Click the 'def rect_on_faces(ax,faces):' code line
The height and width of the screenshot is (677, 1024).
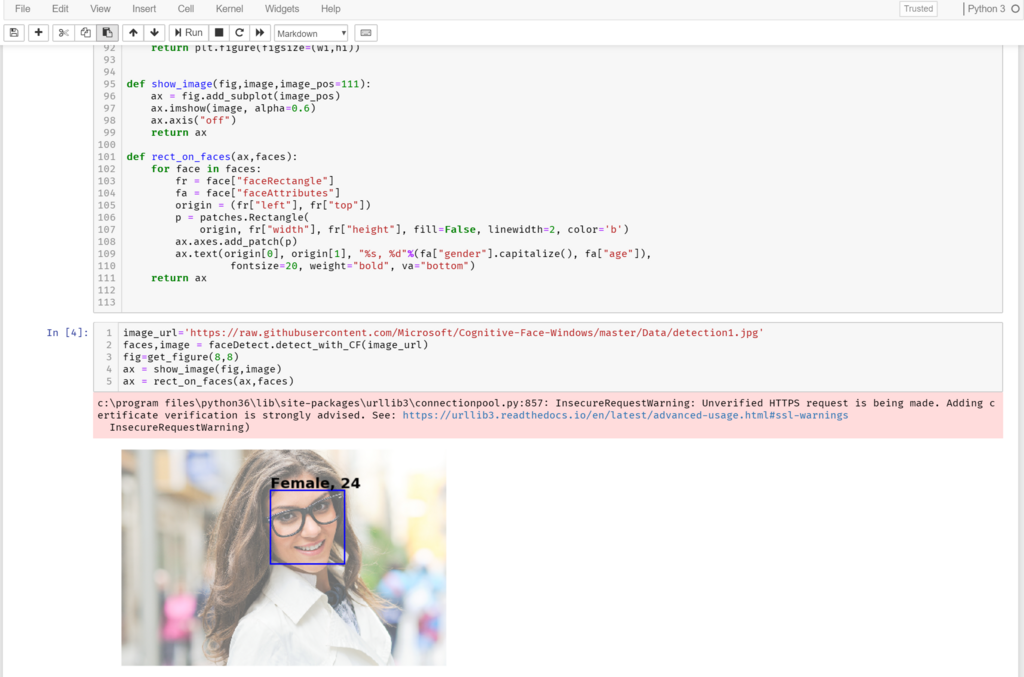tap(212, 157)
